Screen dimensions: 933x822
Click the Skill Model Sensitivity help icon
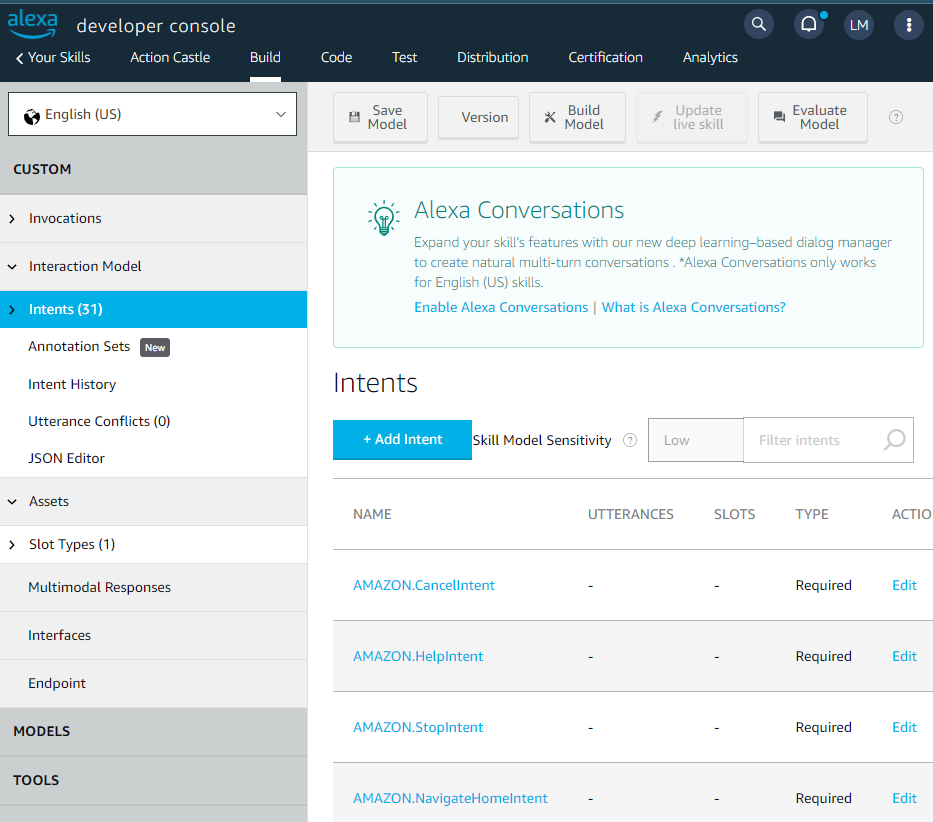point(630,440)
